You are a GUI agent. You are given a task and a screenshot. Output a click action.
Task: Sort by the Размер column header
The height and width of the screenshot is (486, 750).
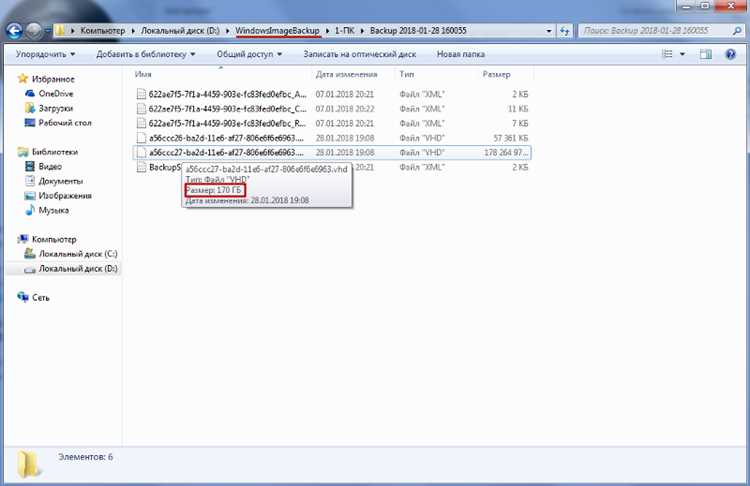coord(496,75)
